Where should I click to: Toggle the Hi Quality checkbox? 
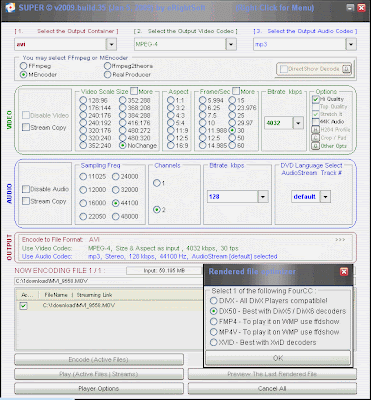click(x=315, y=99)
